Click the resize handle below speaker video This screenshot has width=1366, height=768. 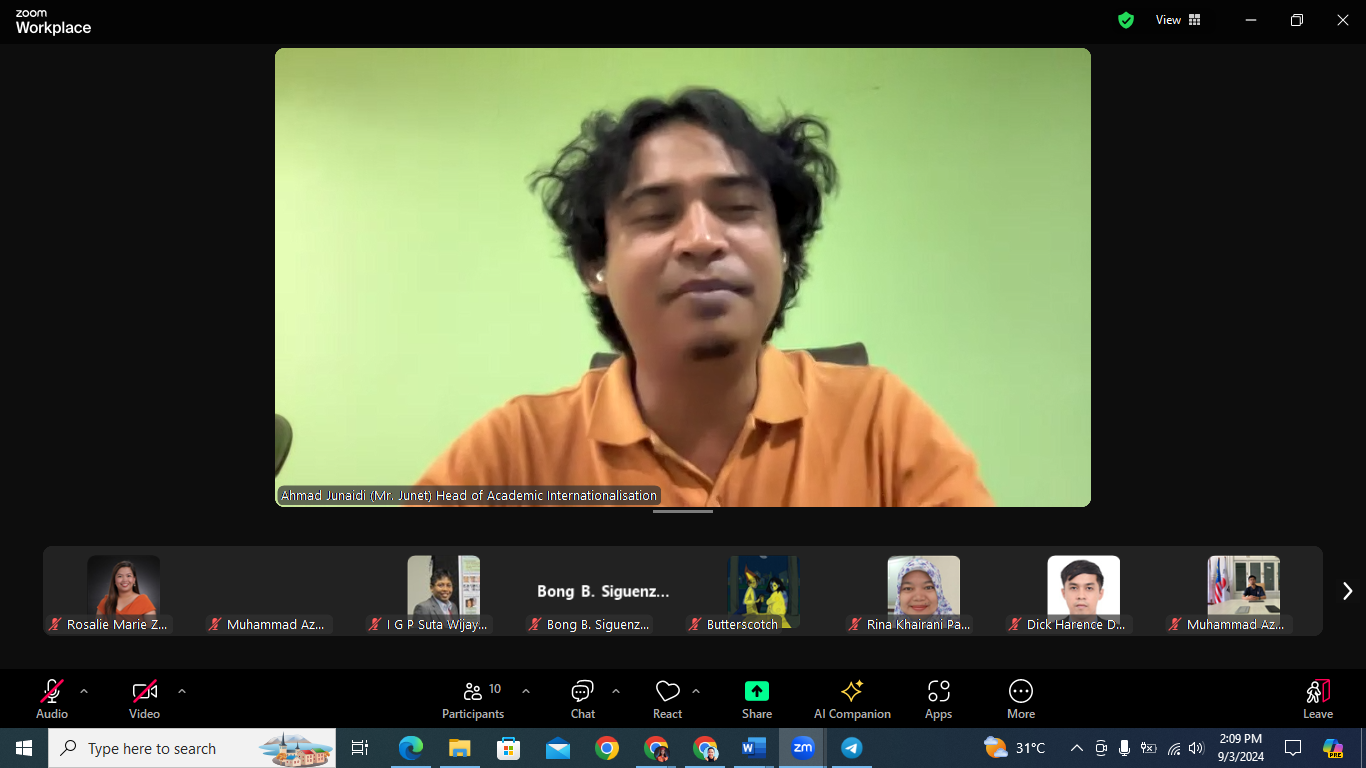(683, 511)
